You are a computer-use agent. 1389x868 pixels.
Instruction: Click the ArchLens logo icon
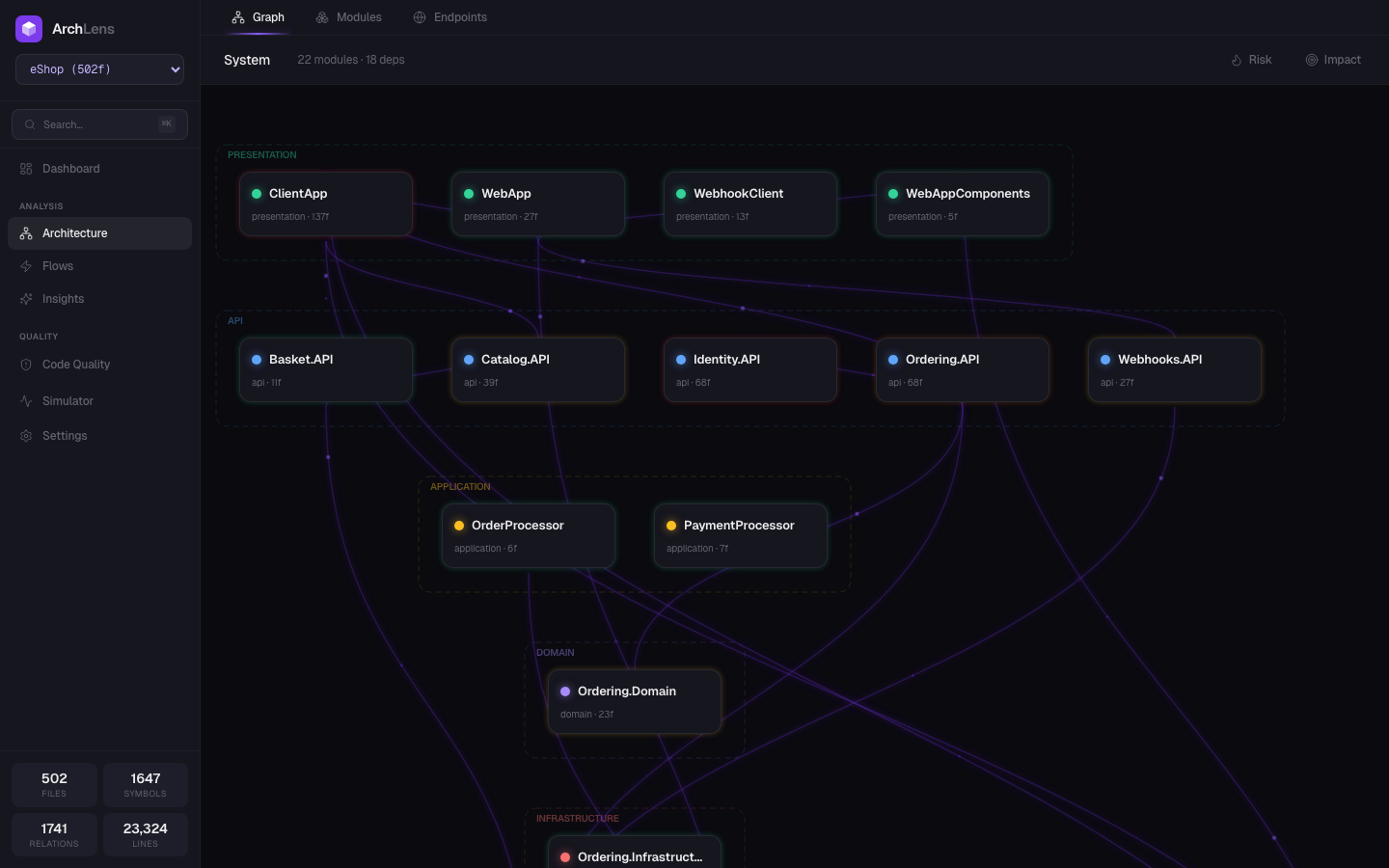(x=29, y=29)
